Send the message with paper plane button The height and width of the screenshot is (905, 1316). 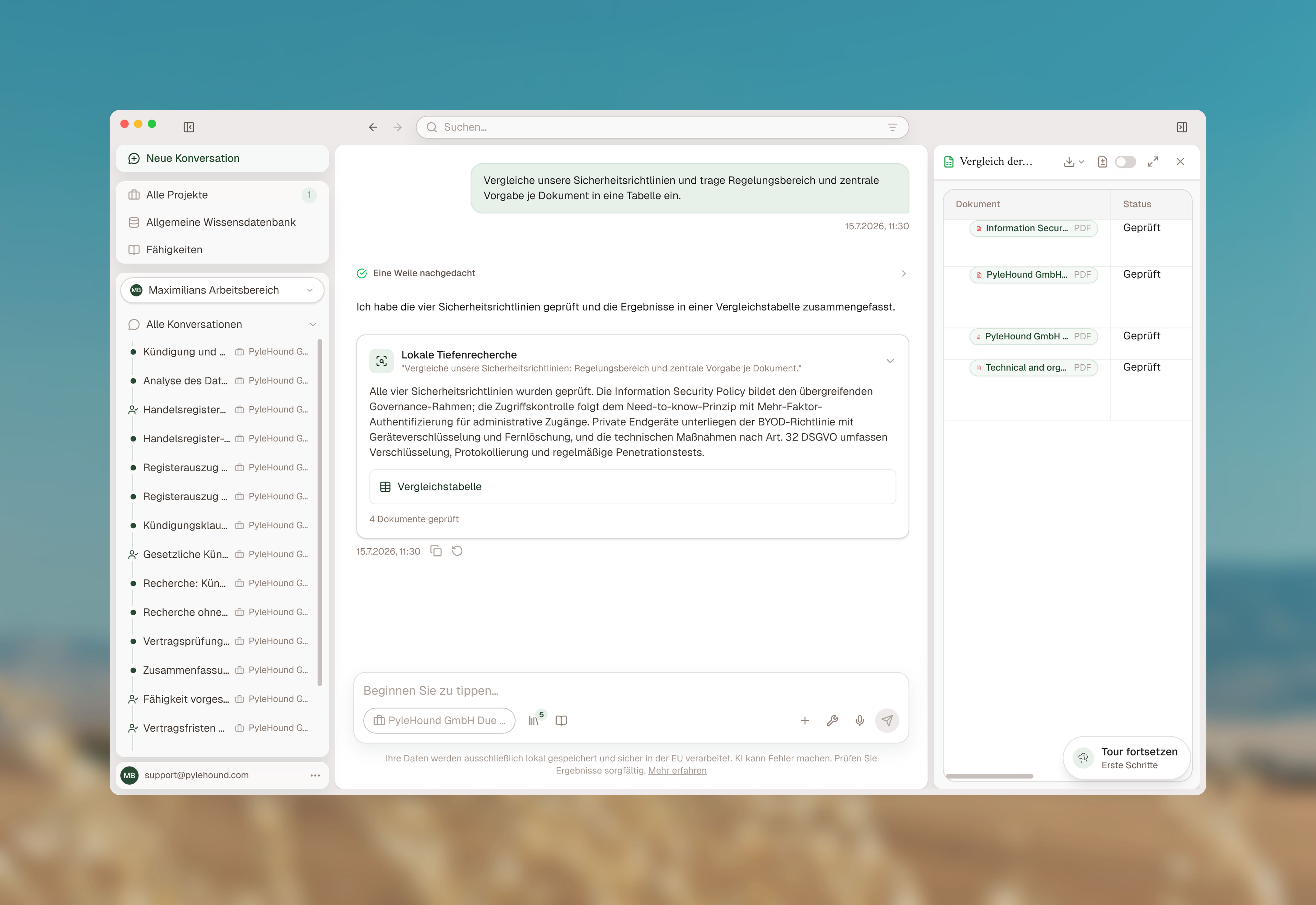(x=887, y=720)
